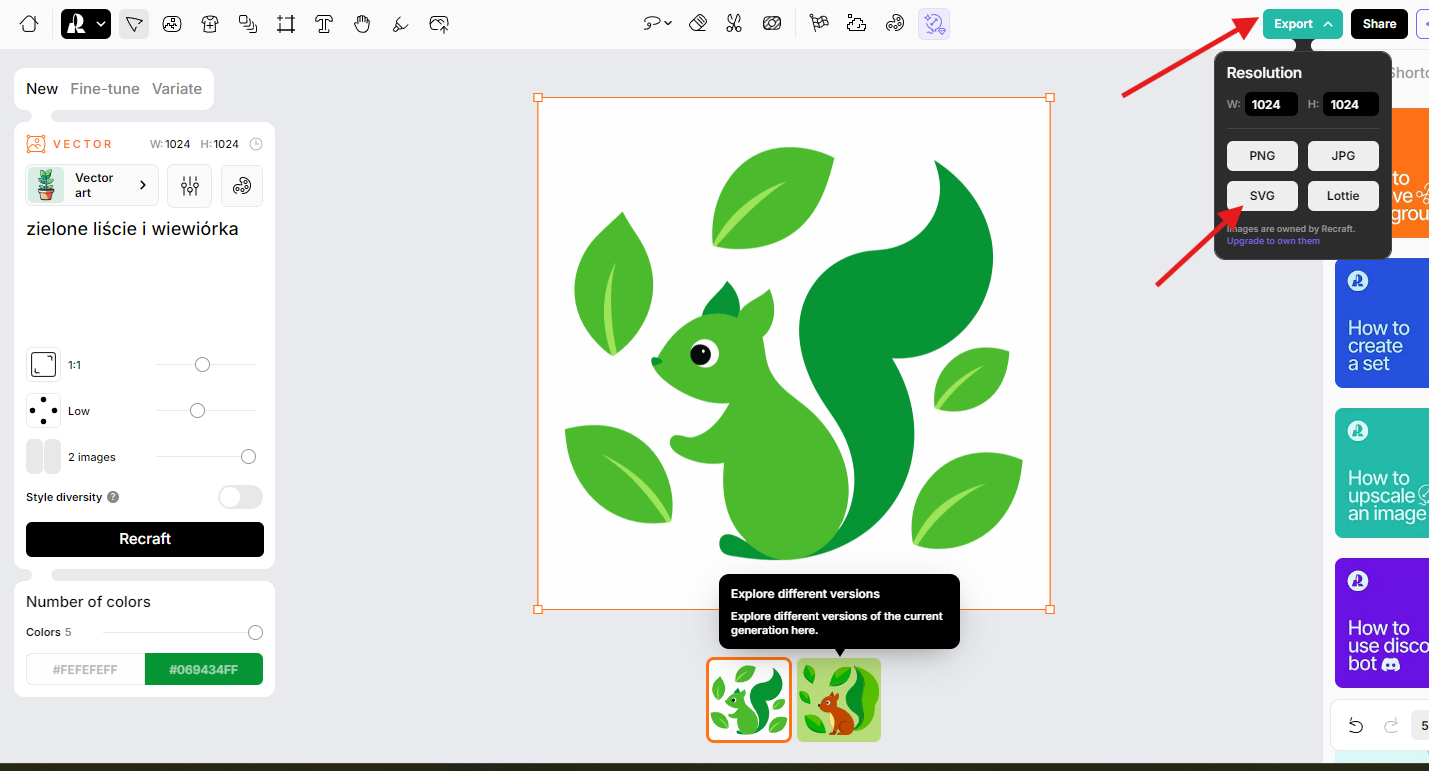
Task: Select the stacked image set tool
Action: coord(248,24)
